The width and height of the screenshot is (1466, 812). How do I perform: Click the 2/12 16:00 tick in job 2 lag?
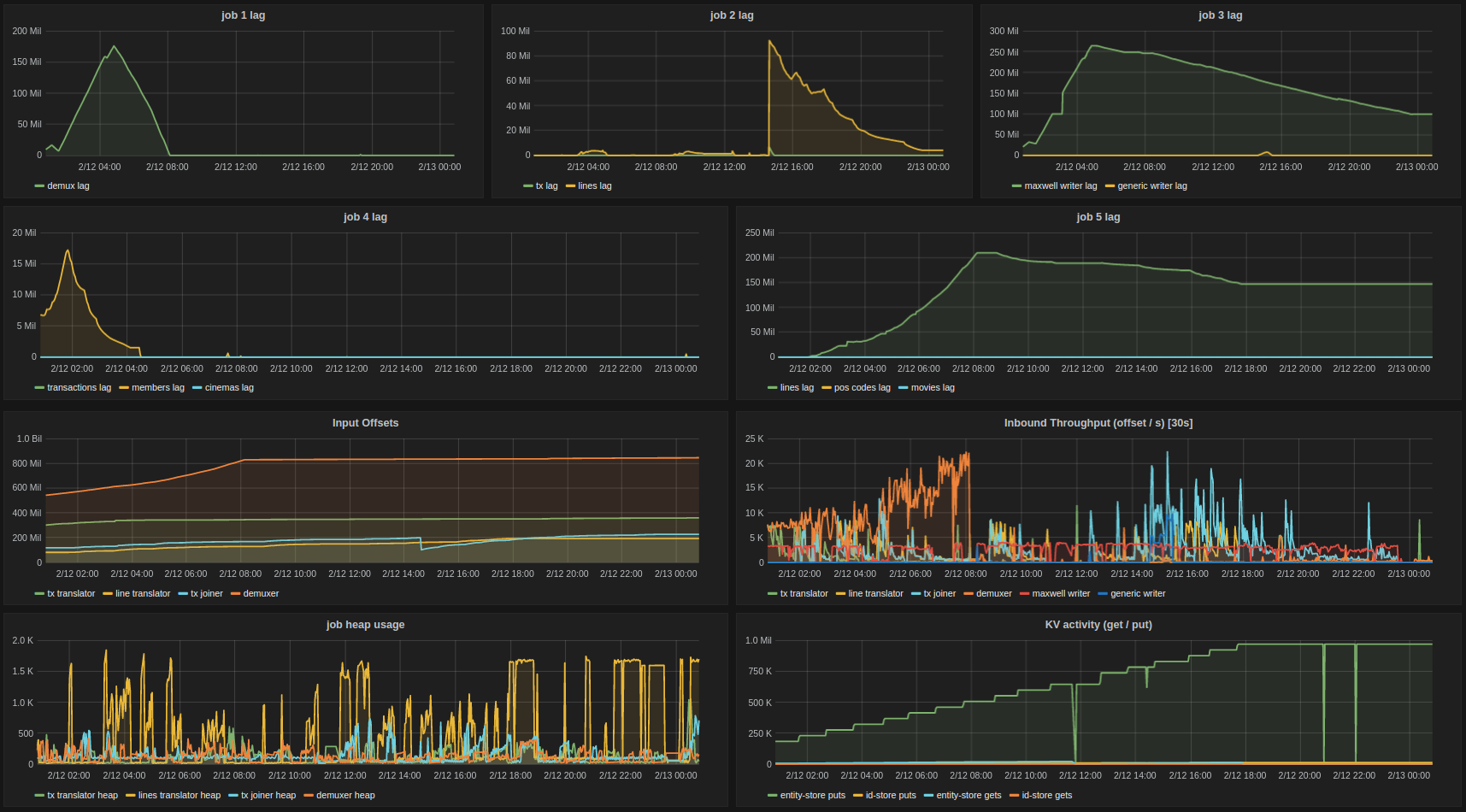[x=792, y=167]
